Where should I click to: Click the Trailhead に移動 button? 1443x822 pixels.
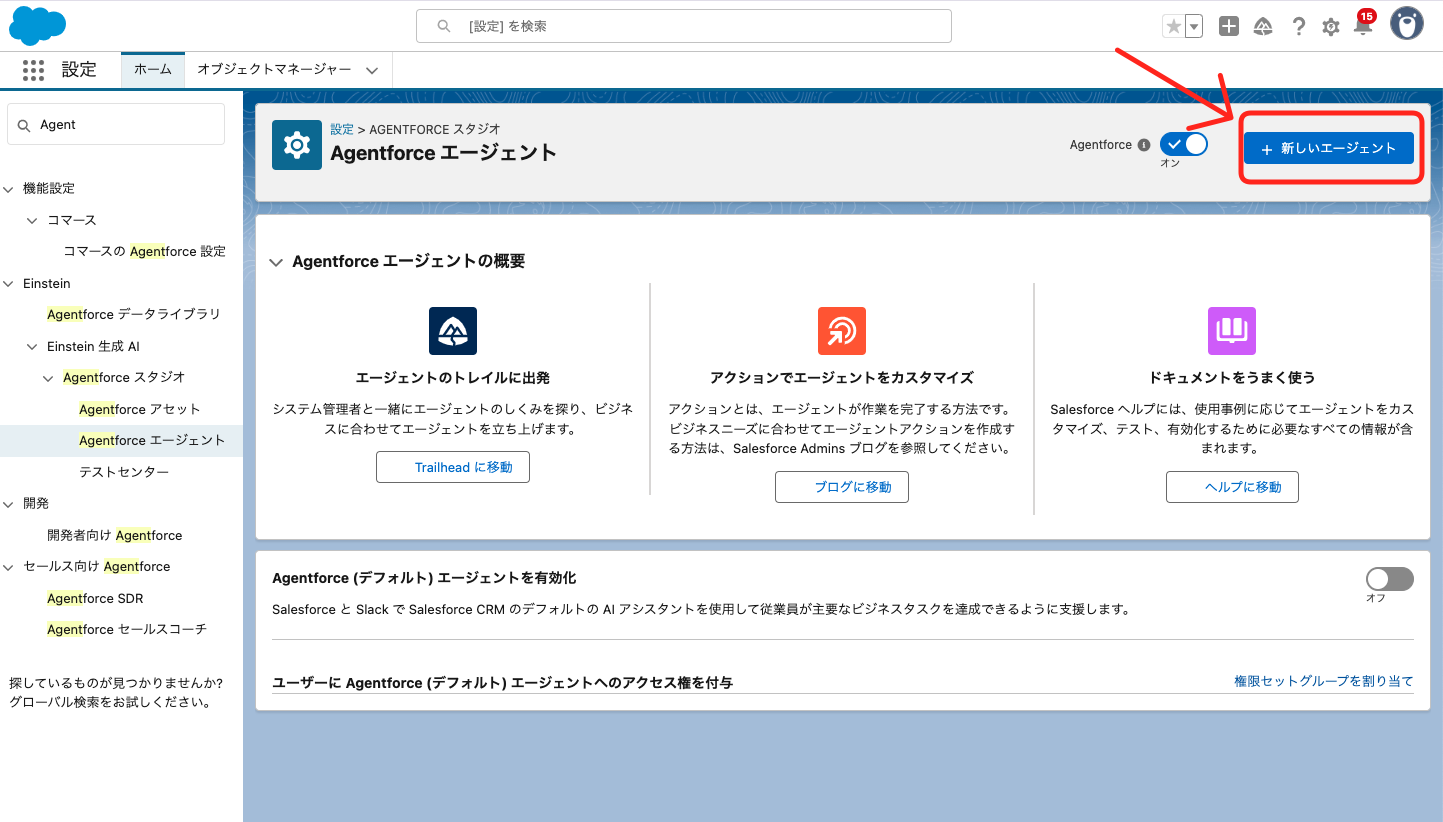(x=453, y=467)
